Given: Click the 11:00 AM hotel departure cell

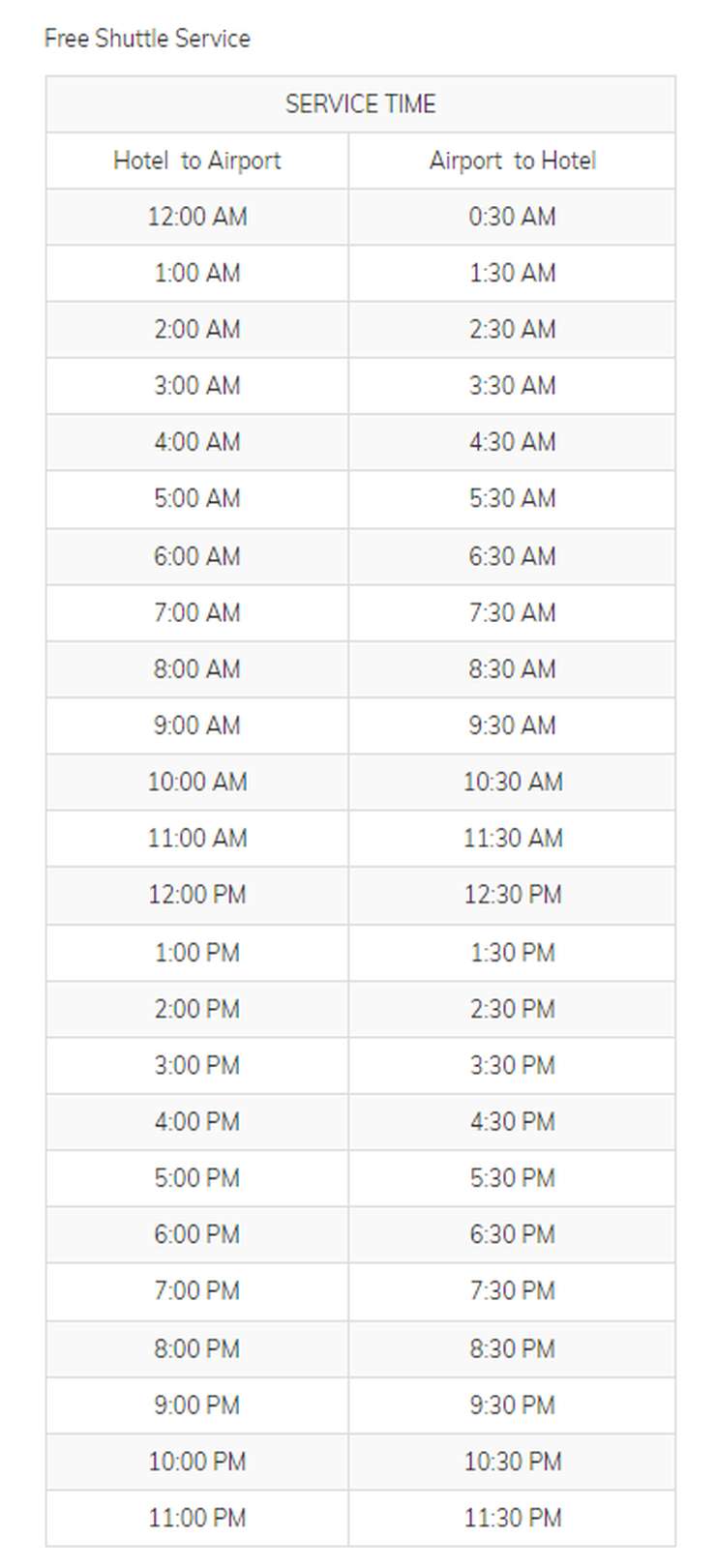Looking at the screenshot, I should 196,839.
